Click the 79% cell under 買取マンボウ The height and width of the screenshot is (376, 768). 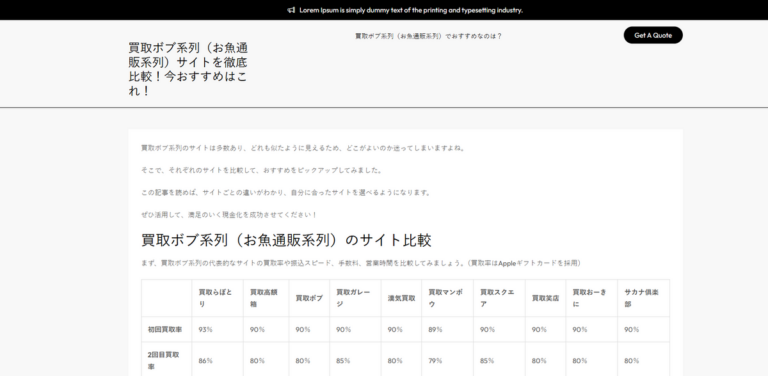(448, 360)
